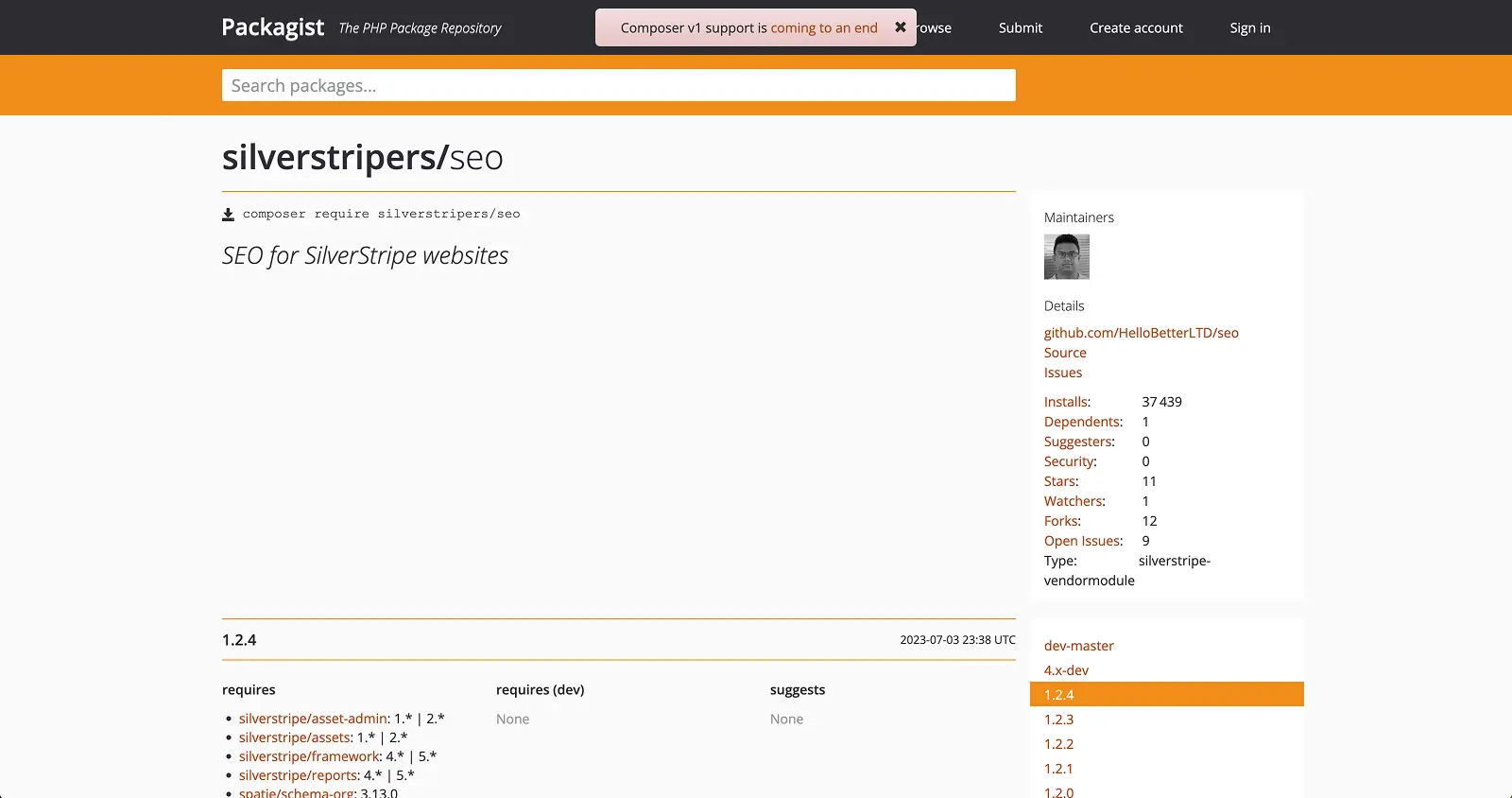This screenshot has width=1512, height=798.
Task: Focus the Search packages field
Action: [x=619, y=85]
